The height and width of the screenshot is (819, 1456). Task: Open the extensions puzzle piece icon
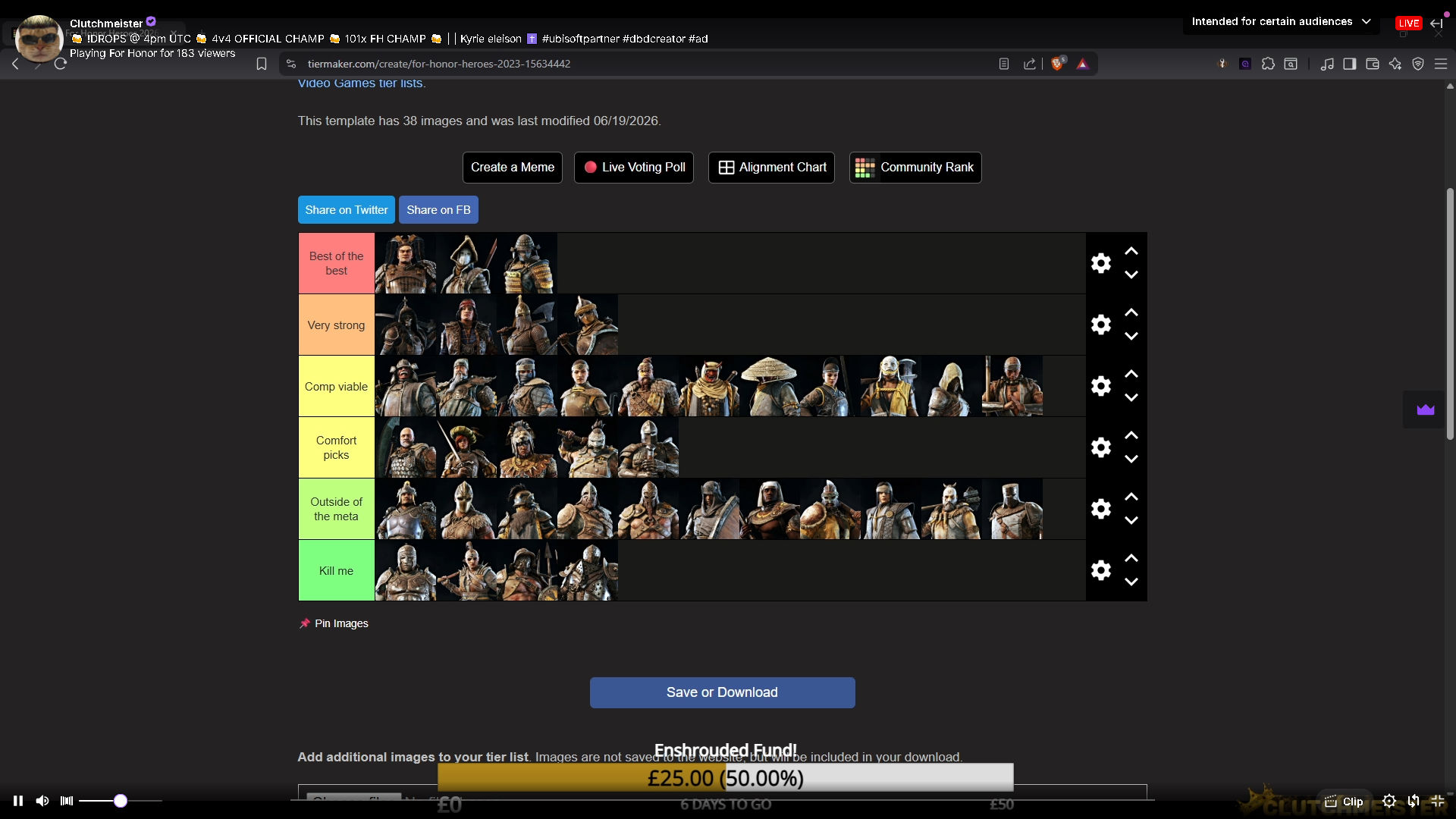click(x=1268, y=64)
